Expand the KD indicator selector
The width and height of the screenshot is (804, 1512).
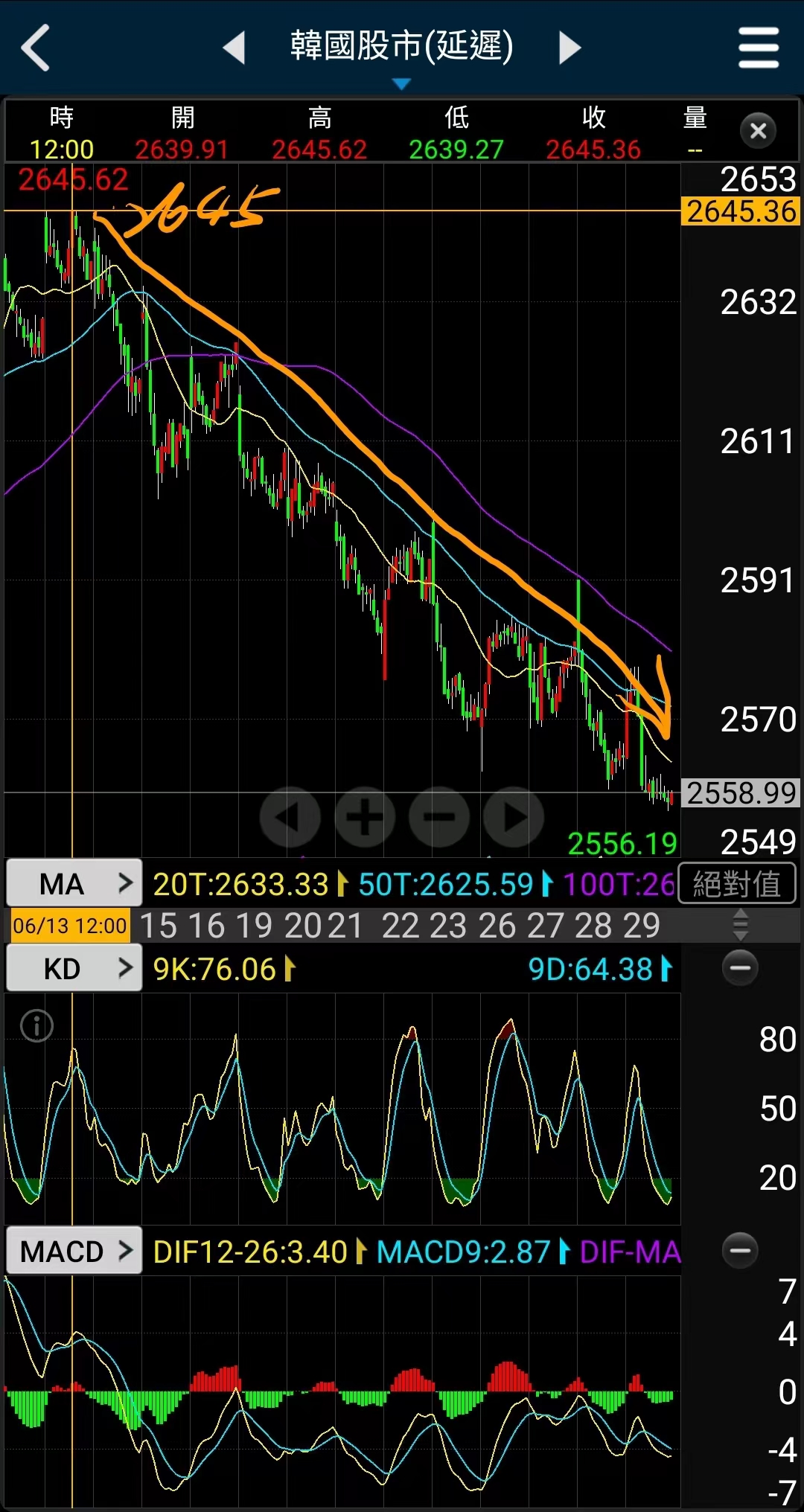(74, 968)
